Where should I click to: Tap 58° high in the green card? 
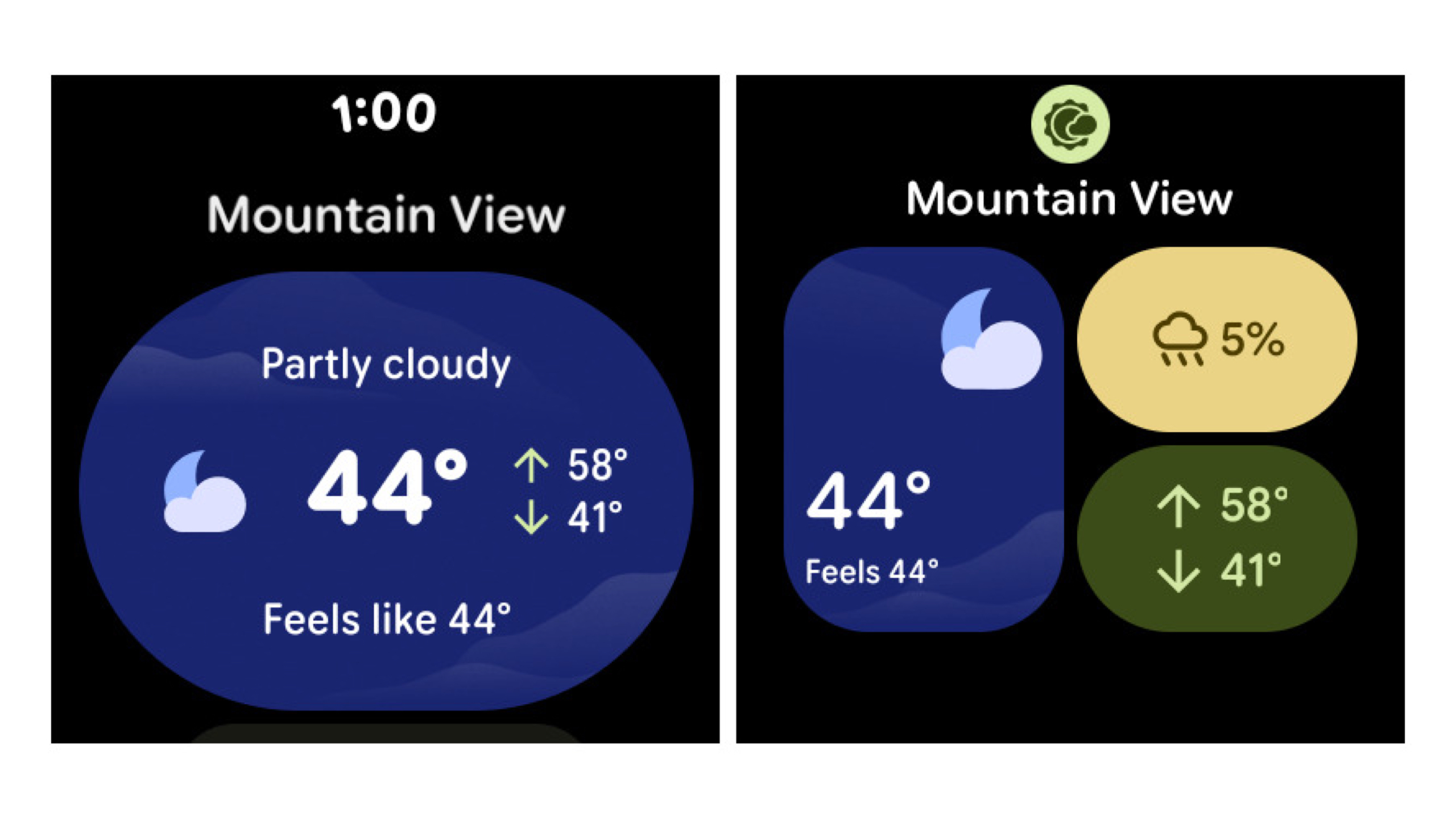point(1254,504)
